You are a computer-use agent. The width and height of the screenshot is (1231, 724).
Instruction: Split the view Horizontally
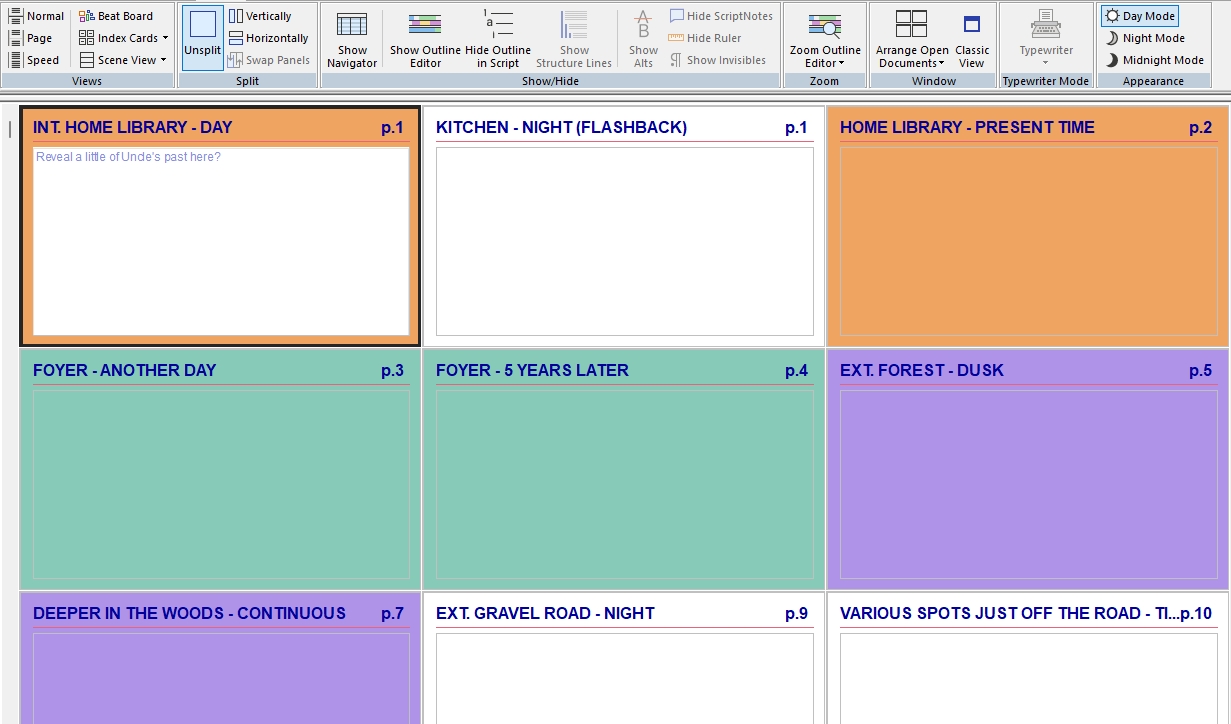pos(268,37)
